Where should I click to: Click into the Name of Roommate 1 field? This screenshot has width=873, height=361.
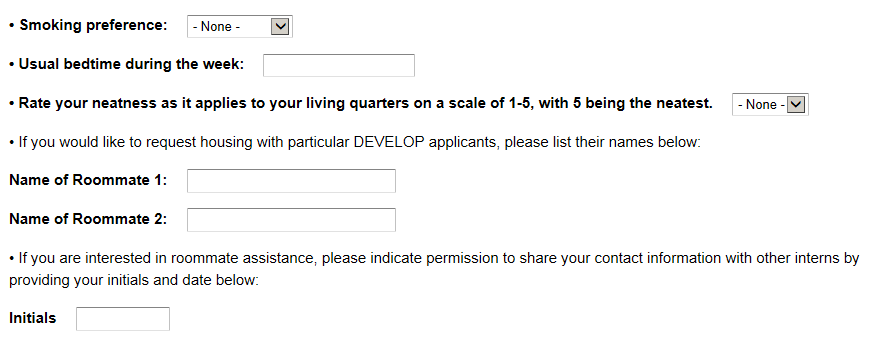[x=291, y=181]
